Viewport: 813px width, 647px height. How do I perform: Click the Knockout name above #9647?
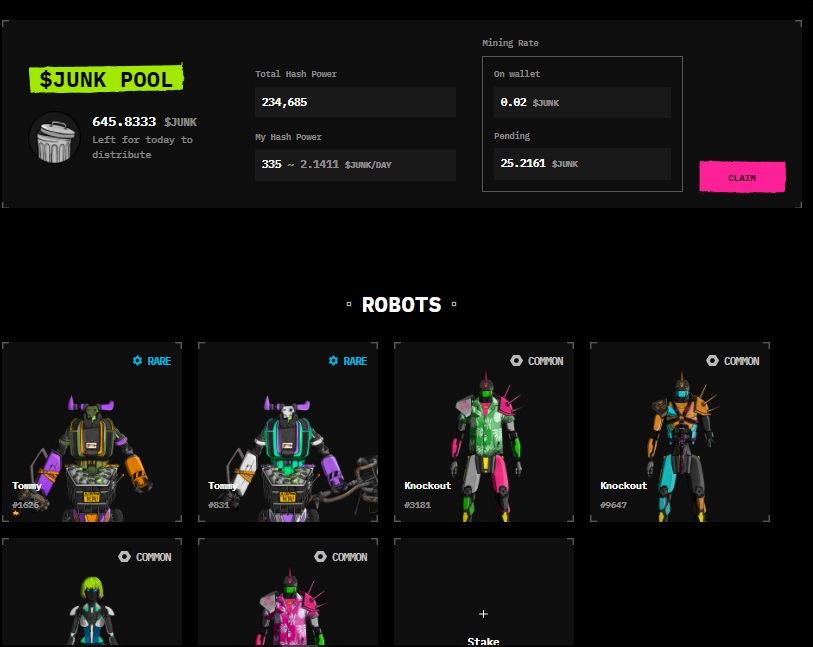(x=624, y=486)
